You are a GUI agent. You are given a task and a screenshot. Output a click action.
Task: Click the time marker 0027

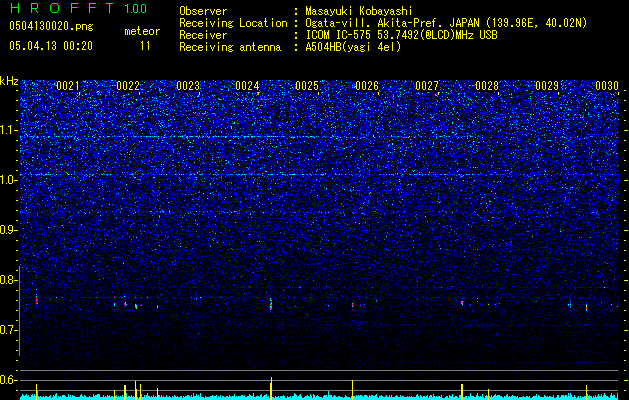click(427, 86)
